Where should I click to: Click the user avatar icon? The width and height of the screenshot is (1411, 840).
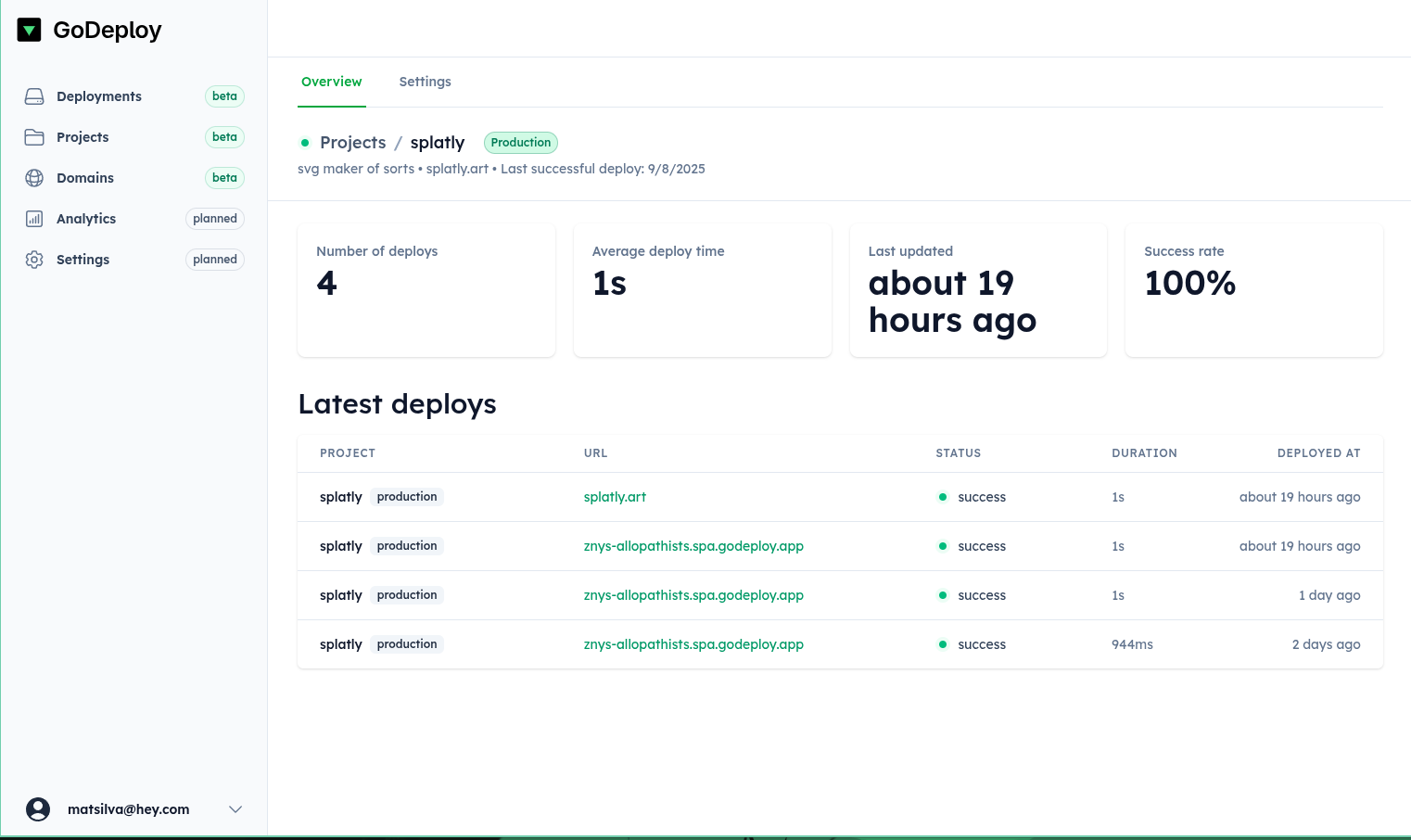pyautogui.click(x=38, y=809)
